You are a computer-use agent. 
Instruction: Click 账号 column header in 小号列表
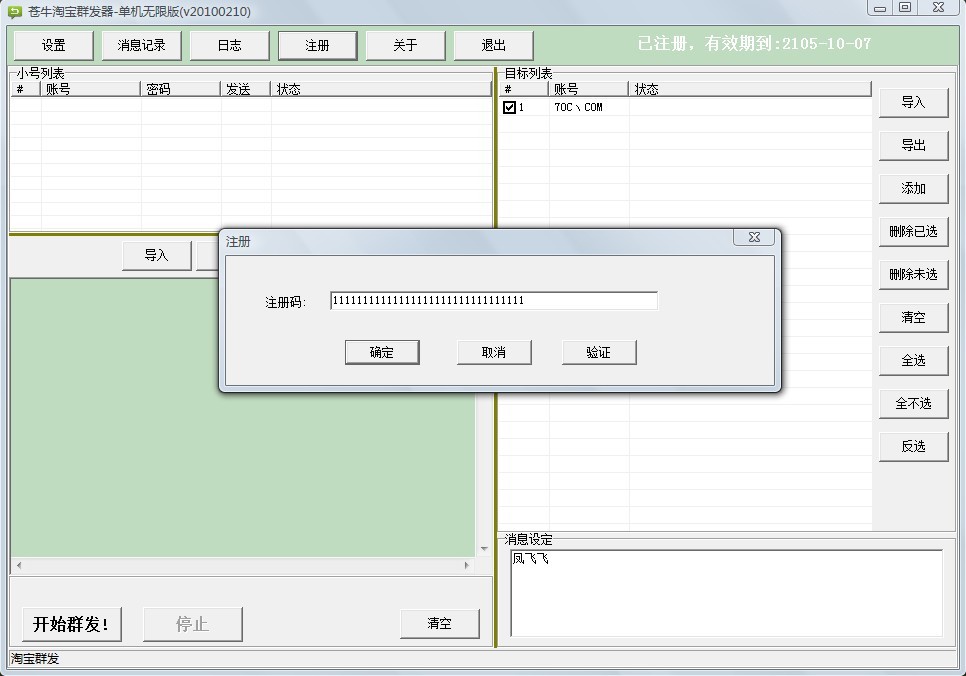tap(91, 89)
